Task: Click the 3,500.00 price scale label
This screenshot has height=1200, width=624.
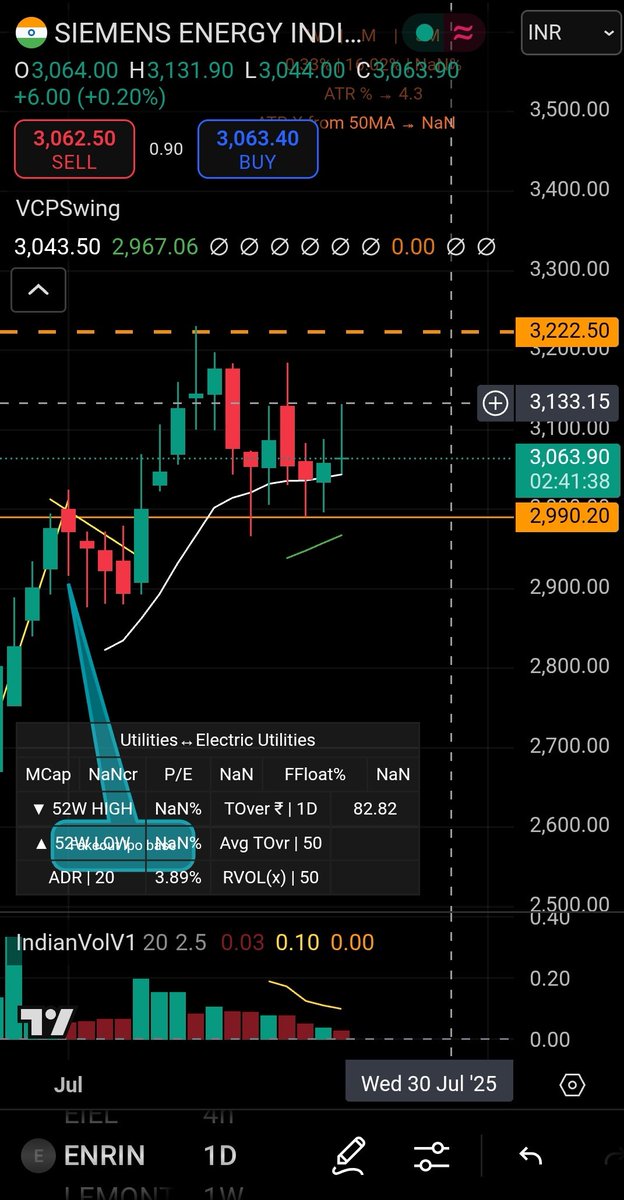Action: click(569, 109)
